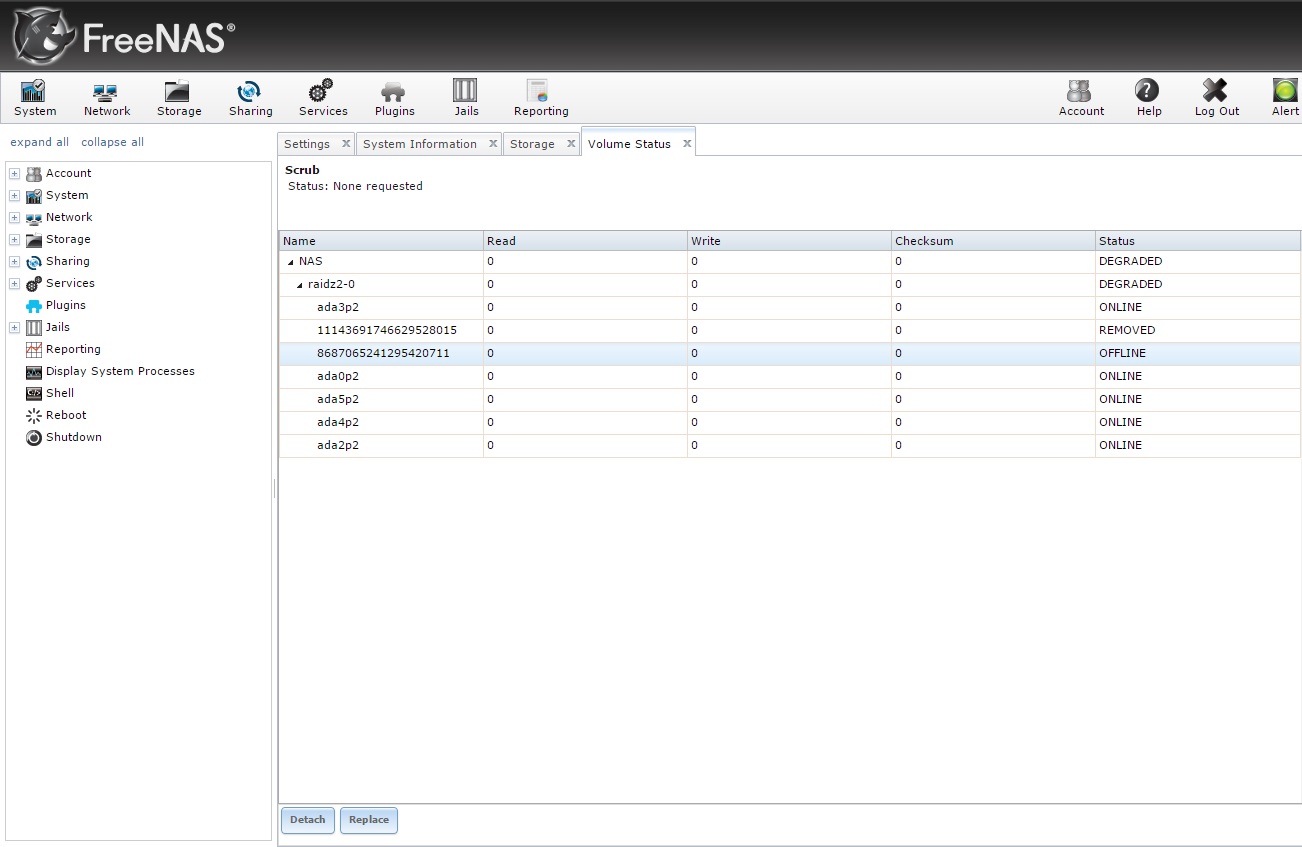This screenshot has height=847, width=1302.
Task: Select the Volume Status tab
Action: pos(629,144)
